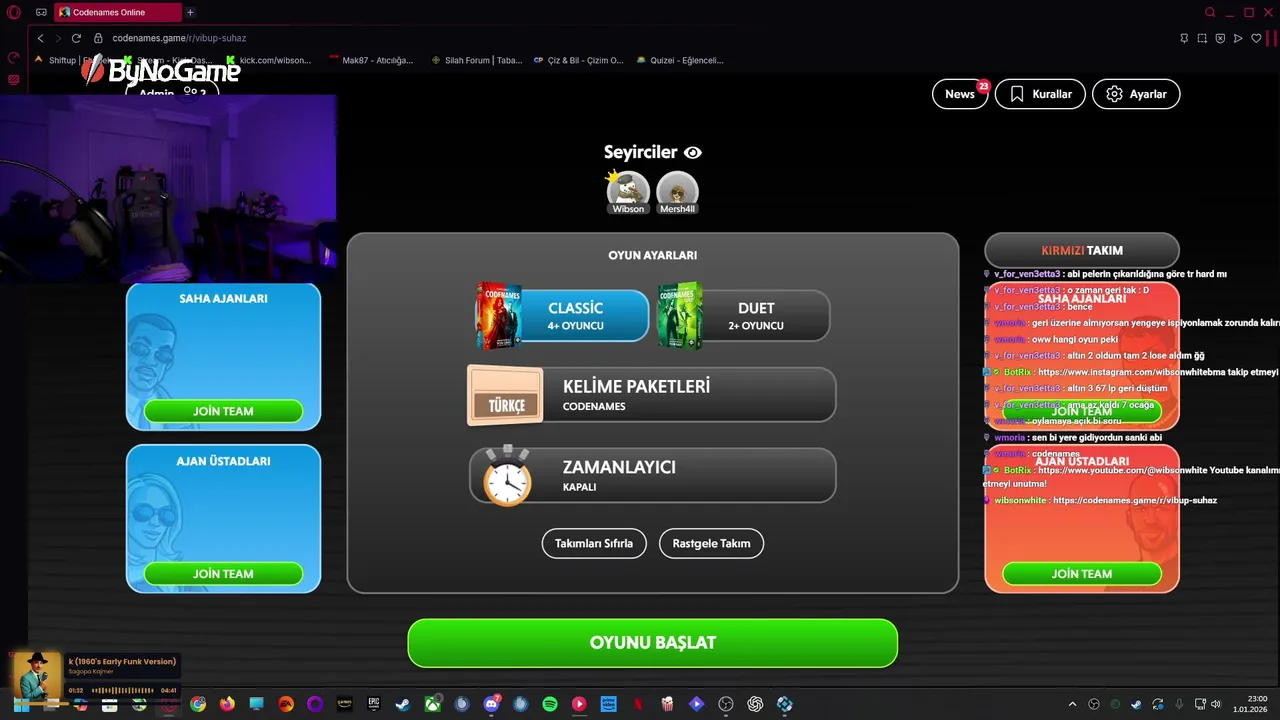Open Epic Games Launcher from the taskbar
Viewport: 1280px width, 720px height.
click(374, 704)
